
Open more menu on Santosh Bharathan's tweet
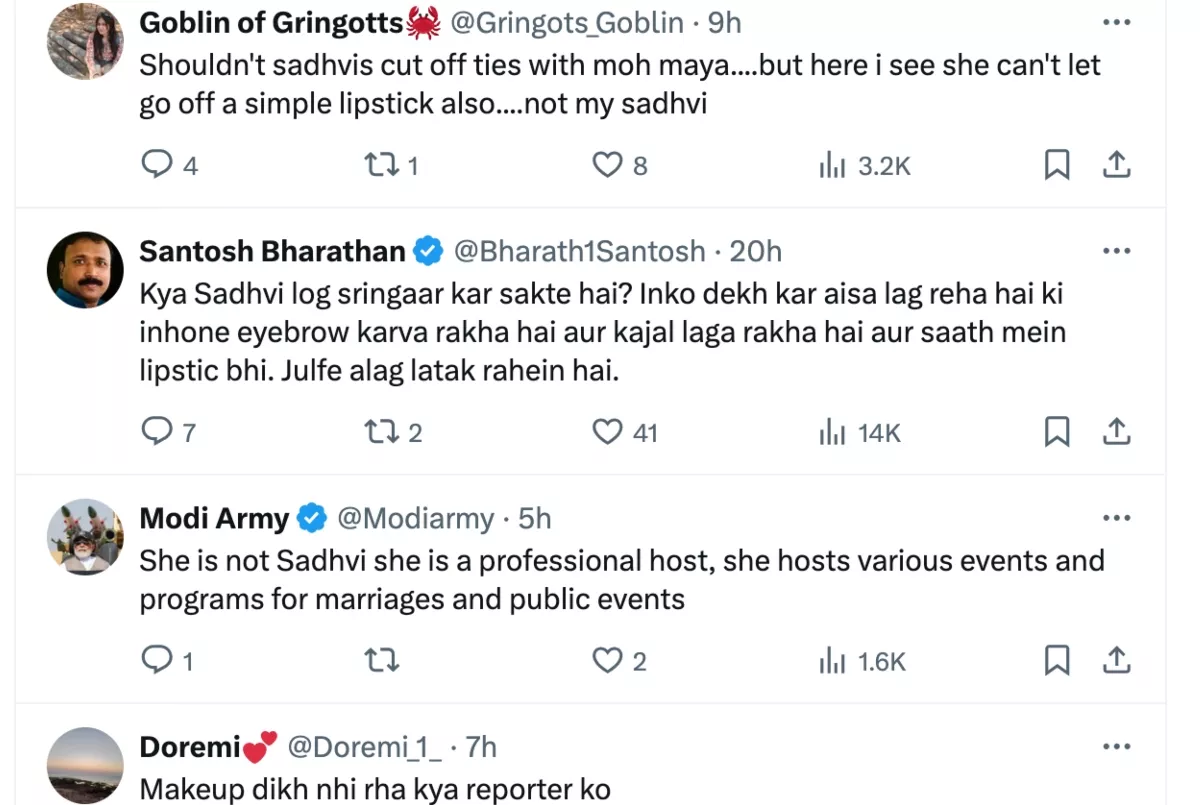1116,250
